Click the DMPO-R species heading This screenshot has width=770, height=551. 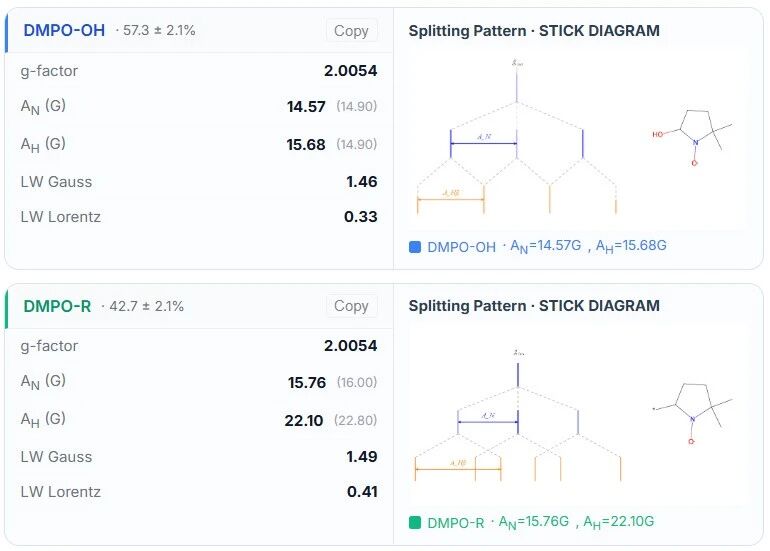[x=57, y=305]
